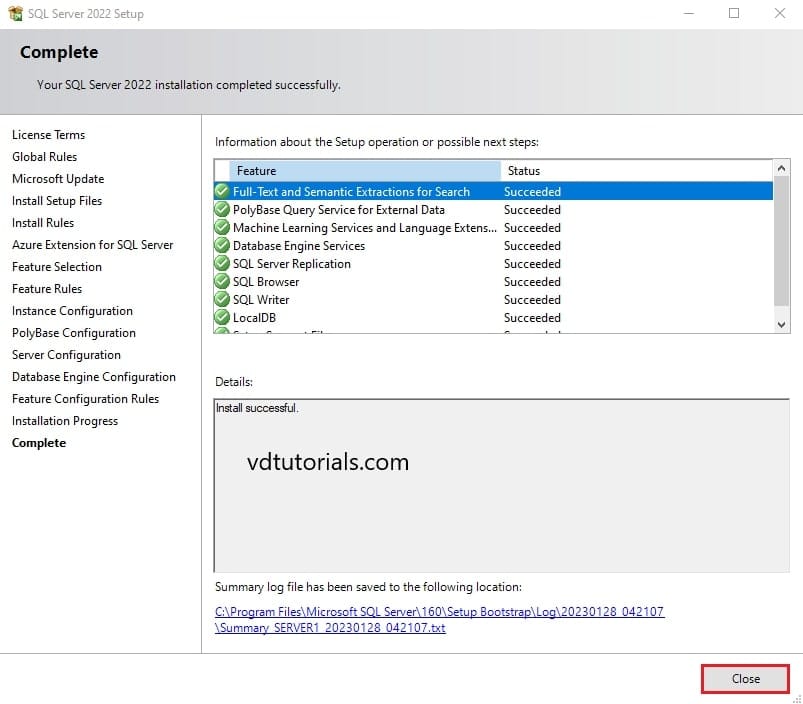Viewport: 803px width, 704px height.
Task: Click the green check next to SQL Writer
Action: [x=222, y=299]
